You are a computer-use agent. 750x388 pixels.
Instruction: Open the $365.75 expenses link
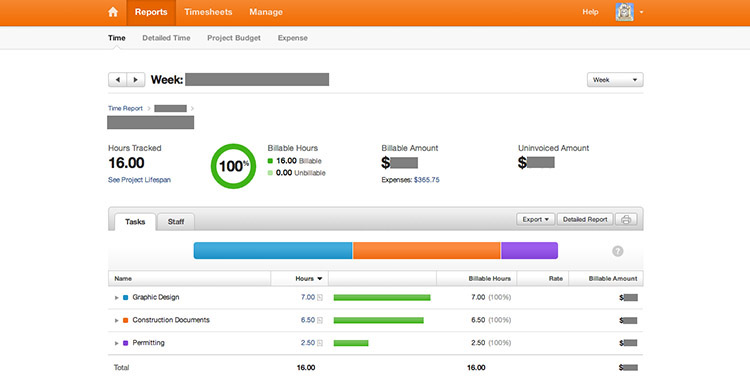click(x=427, y=180)
